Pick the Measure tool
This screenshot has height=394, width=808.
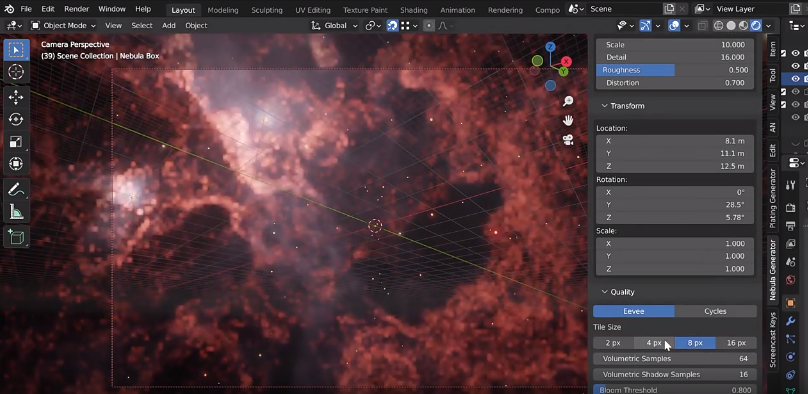[16, 212]
